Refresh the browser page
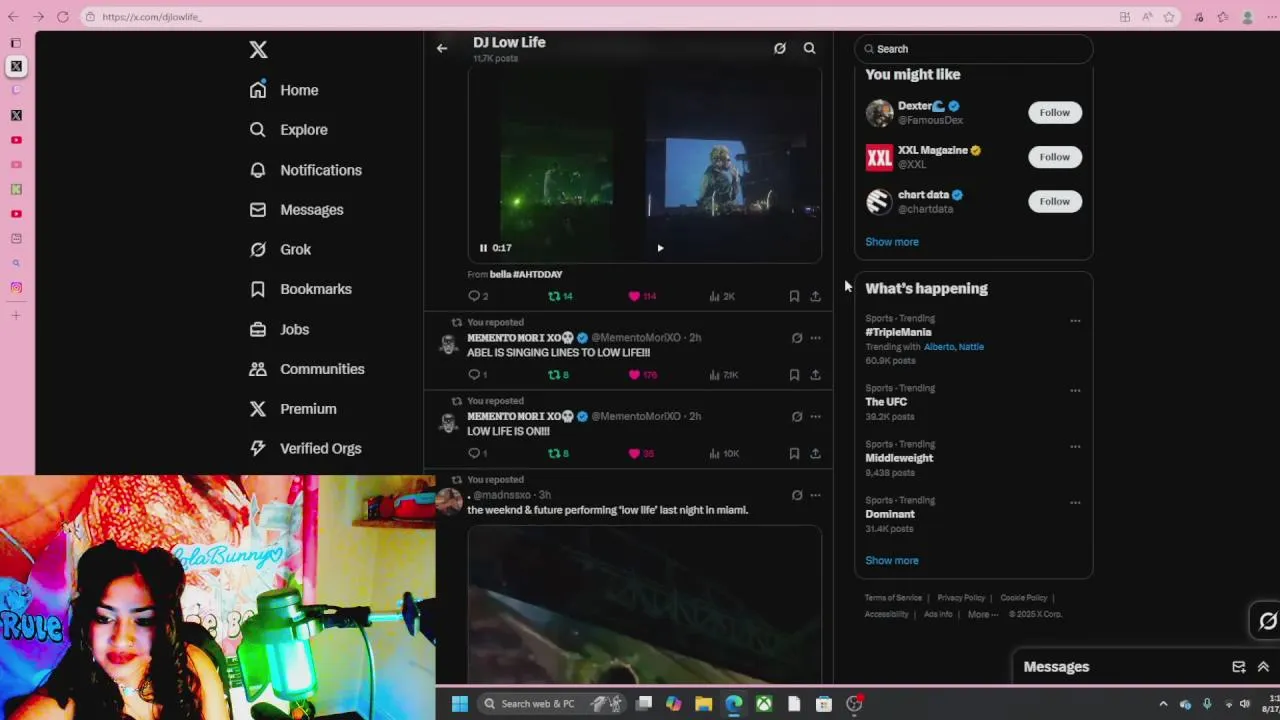Image resolution: width=1280 pixels, height=720 pixels. [x=62, y=17]
